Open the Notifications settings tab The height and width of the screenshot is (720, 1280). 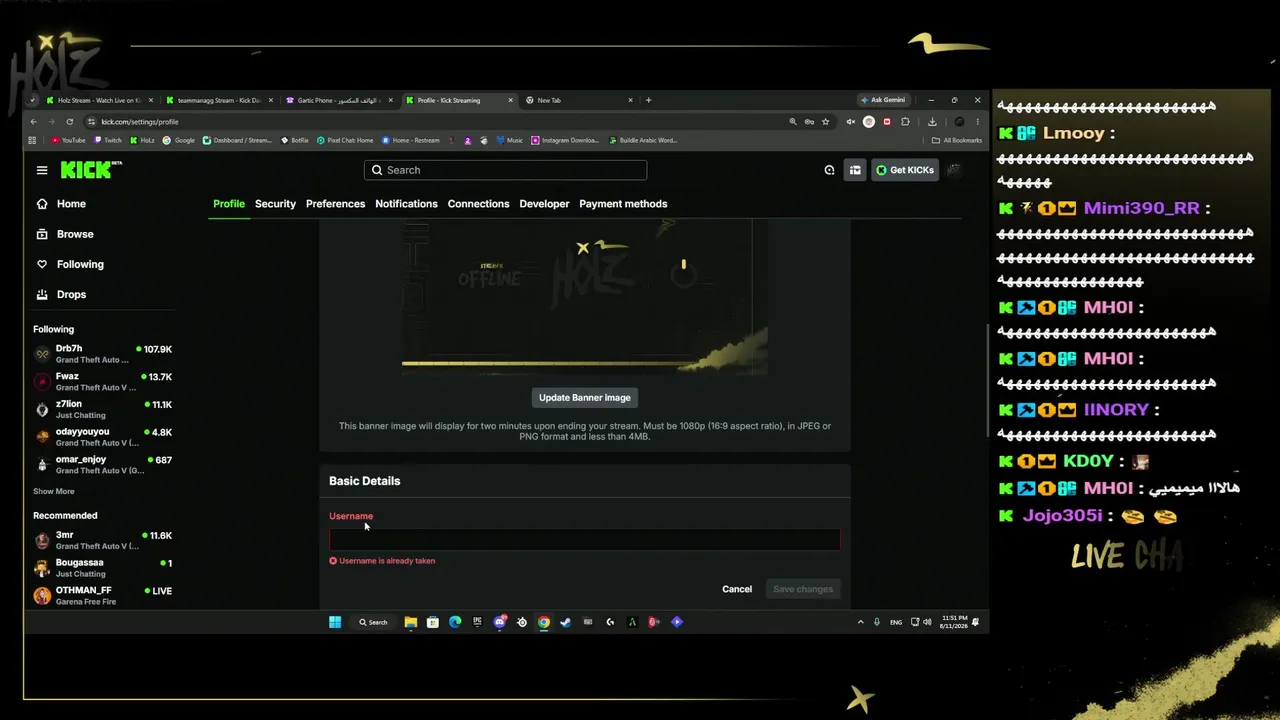[x=406, y=204]
